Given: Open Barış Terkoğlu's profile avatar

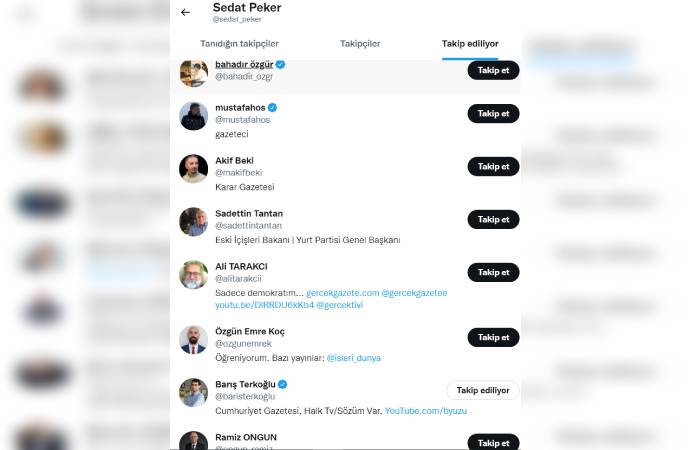Looking at the screenshot, I should [x=193, y=392].
